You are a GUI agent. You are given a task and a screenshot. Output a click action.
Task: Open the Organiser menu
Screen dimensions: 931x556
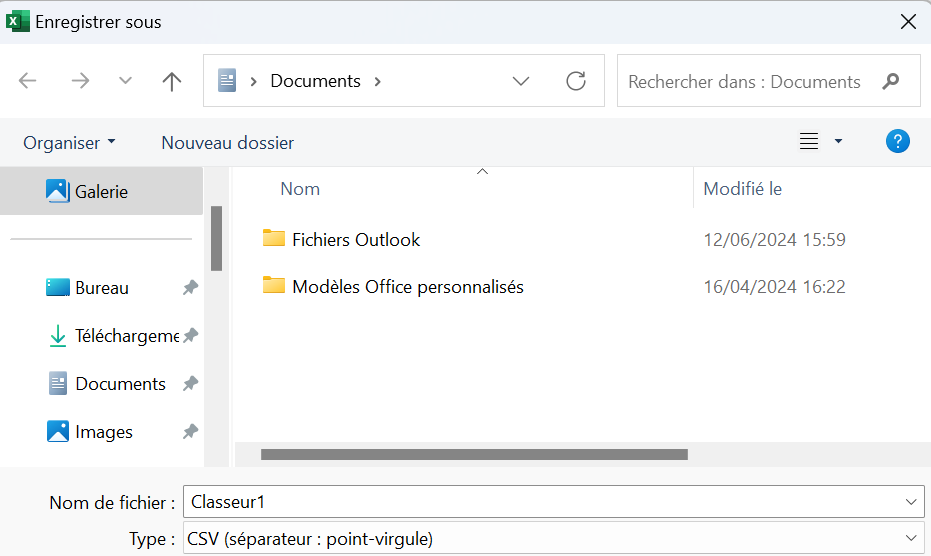pyautogui.click(x=69, y=143)
